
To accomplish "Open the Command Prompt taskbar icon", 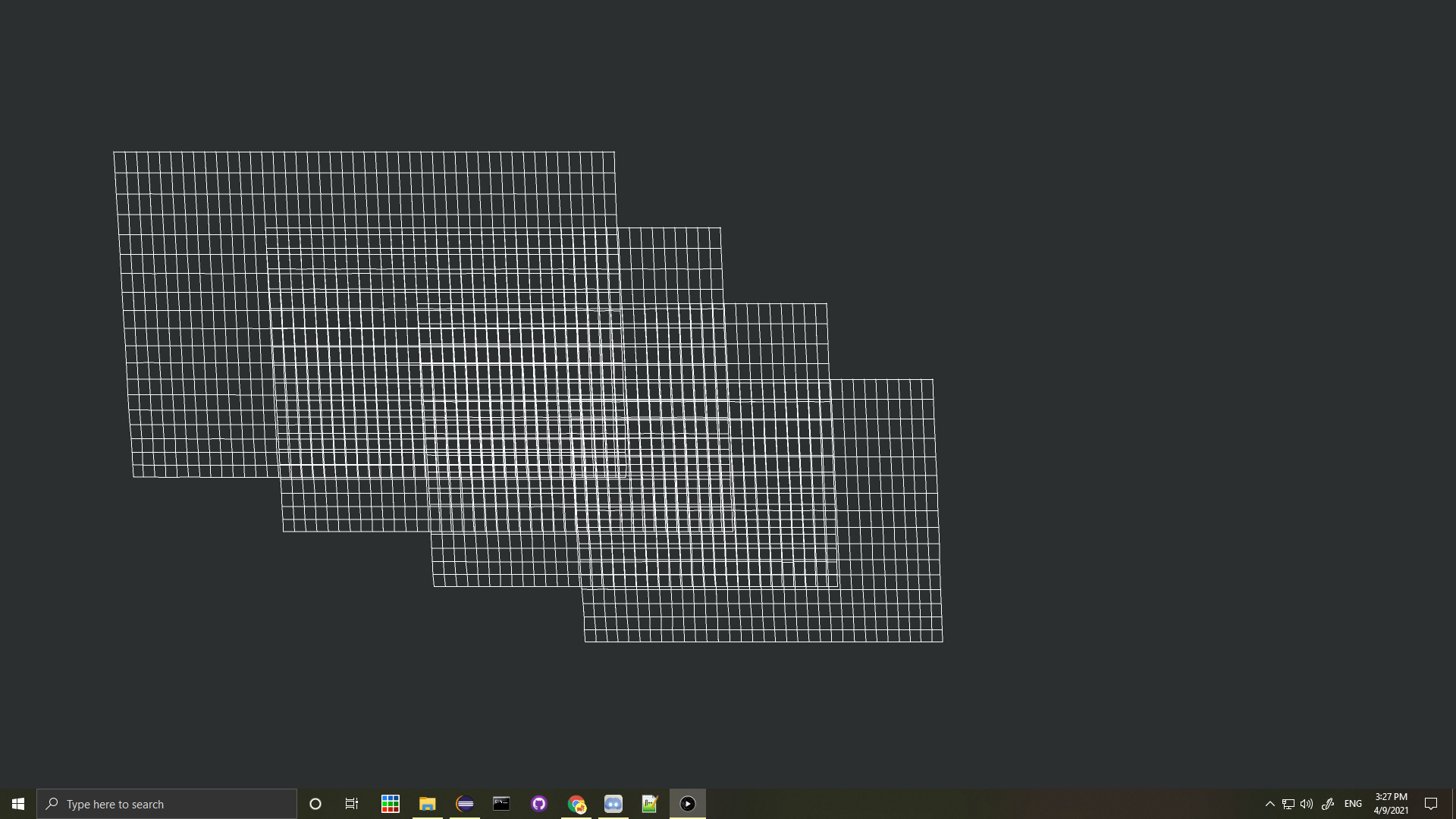I will (x=501, y=804).
